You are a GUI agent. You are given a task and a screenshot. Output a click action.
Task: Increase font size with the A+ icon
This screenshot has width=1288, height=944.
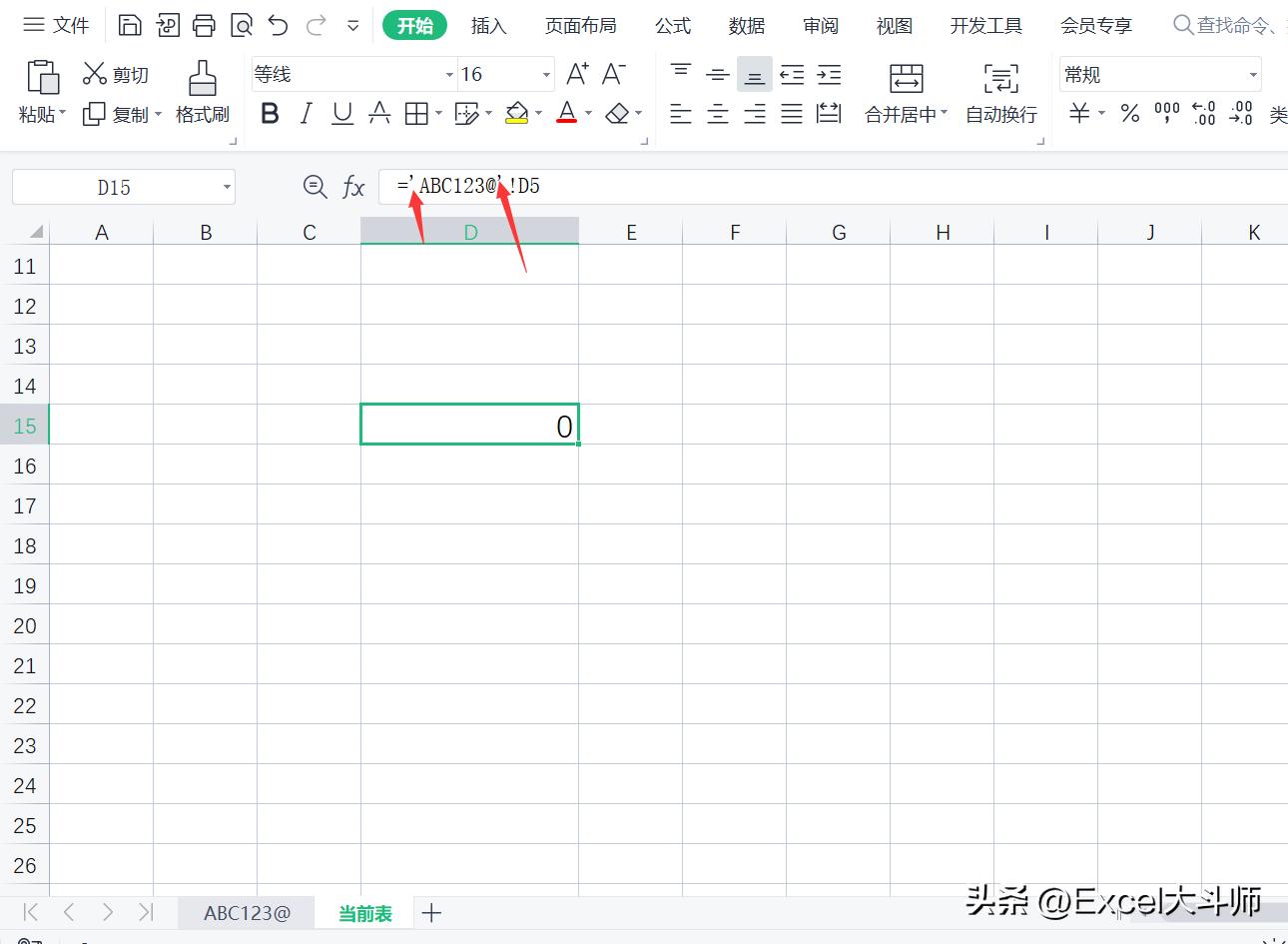pos(576,72)
